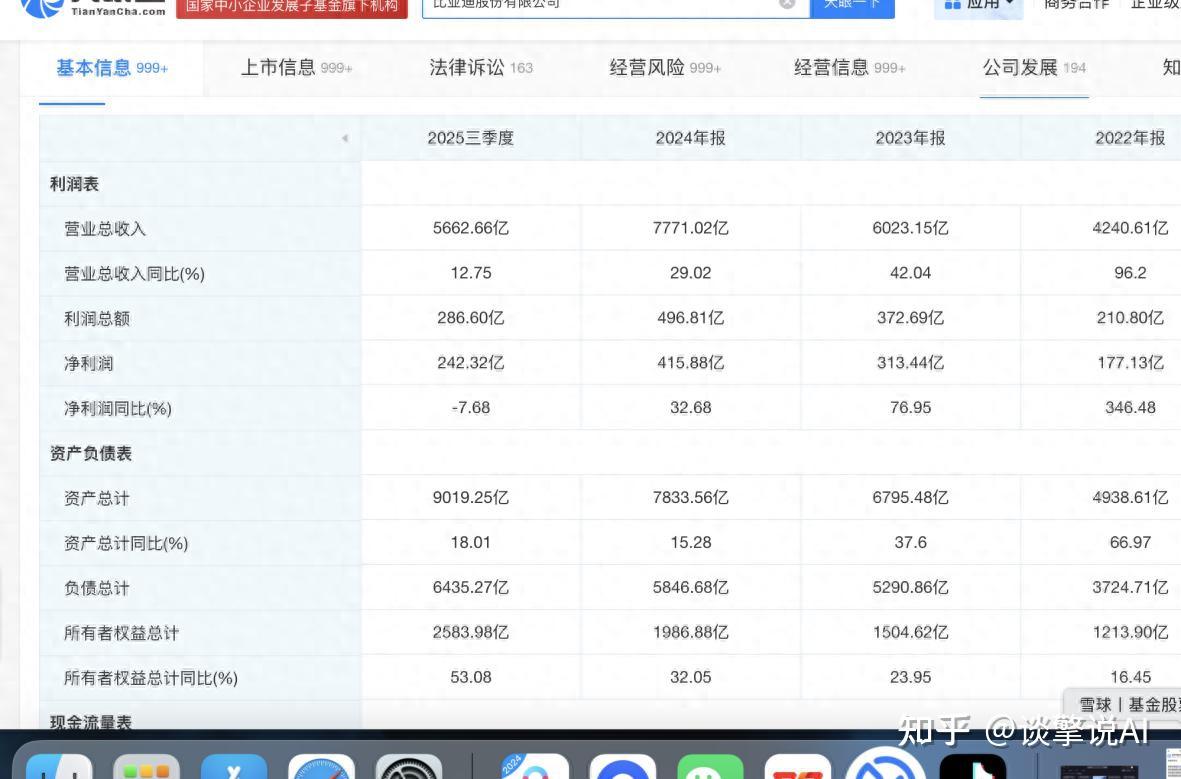This screenshot has height=779, width=1181.
Task: Click the 9019.25亿 total assets cell
Action: [471, 497]
